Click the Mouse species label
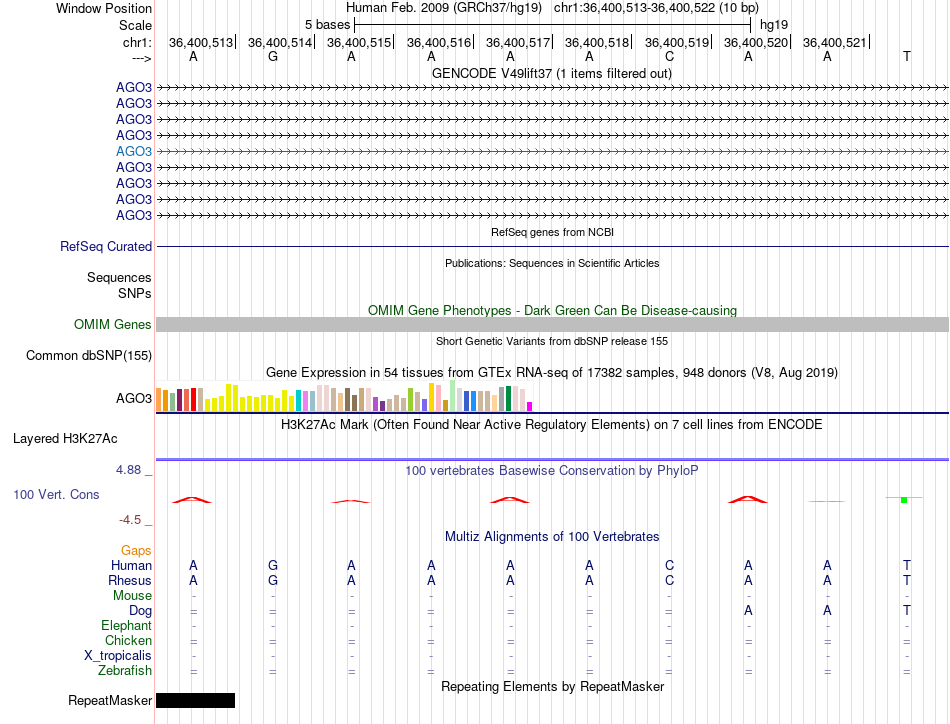The height and width of the screenshot is (724, 950). [x=132, y=596]
